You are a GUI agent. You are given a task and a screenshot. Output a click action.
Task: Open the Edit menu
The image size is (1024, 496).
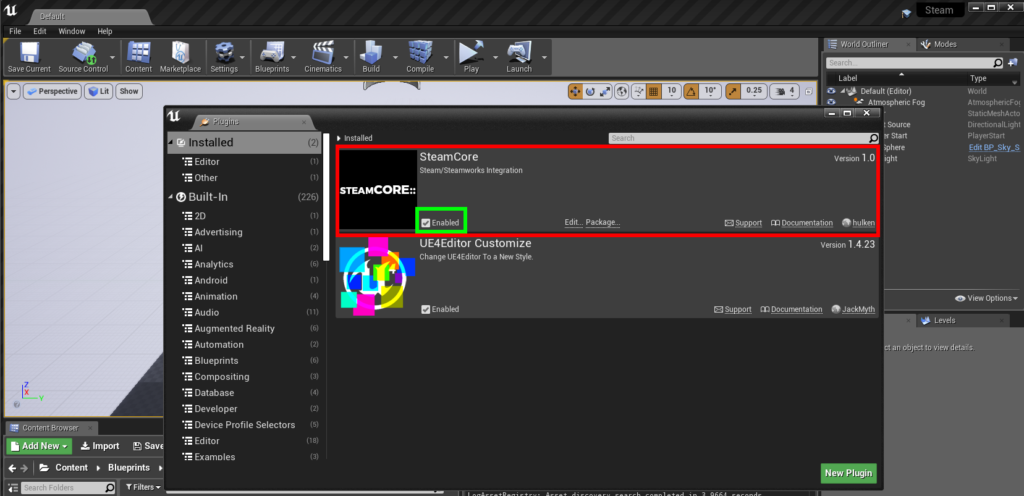[40, 31]
